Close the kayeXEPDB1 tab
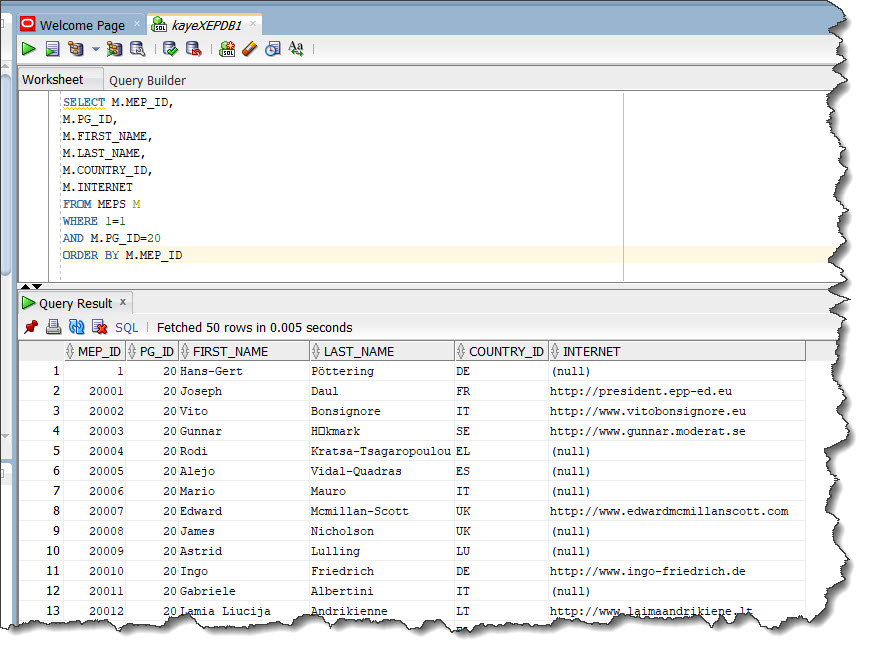Image resolution: width=871 pixels, height=655 pixels. pyautogui.click(x=253, y=24)
